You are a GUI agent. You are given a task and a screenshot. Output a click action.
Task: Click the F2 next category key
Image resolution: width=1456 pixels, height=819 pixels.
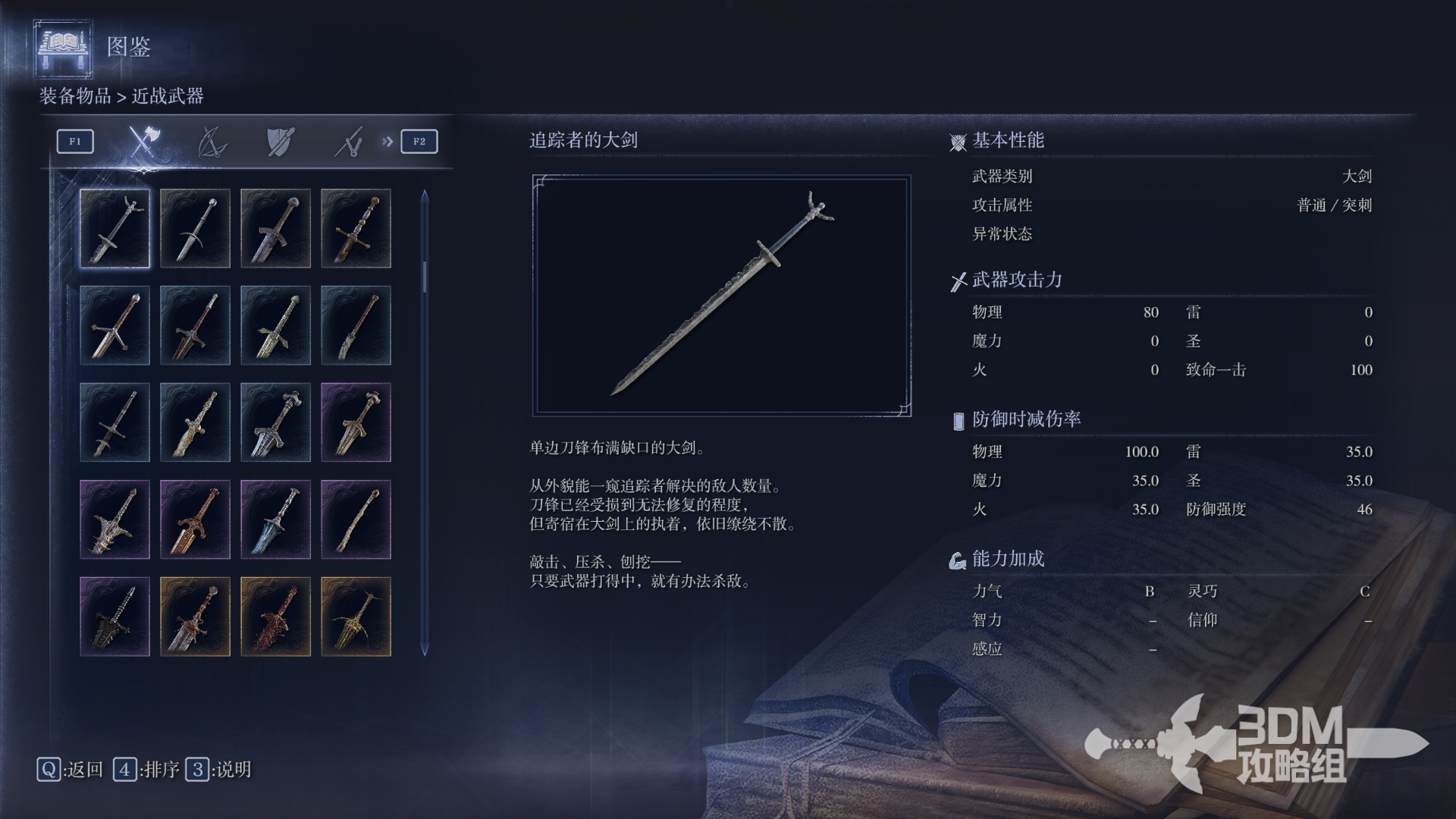pos(419,141)
